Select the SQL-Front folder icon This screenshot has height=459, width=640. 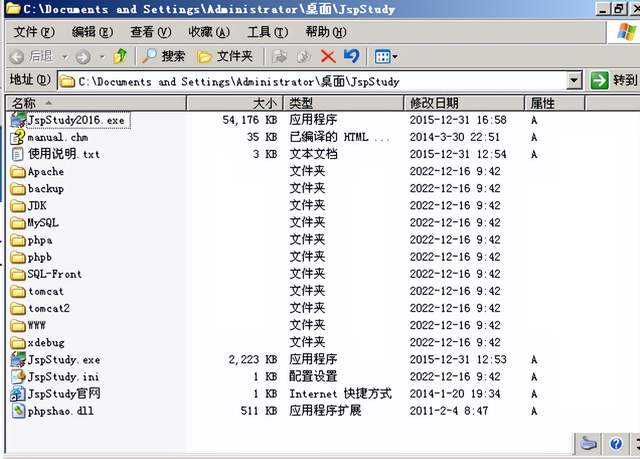point(18,275)
